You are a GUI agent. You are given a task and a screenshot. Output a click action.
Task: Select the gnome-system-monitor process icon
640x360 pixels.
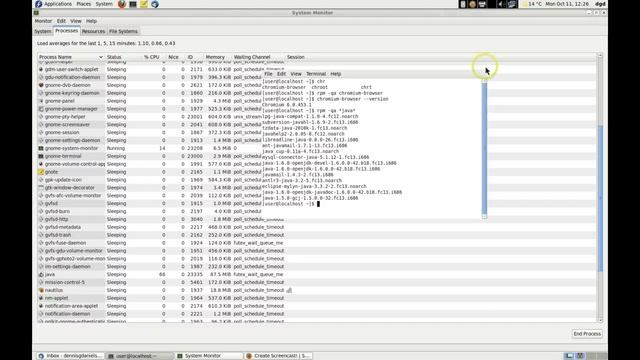tap(41, 149)
